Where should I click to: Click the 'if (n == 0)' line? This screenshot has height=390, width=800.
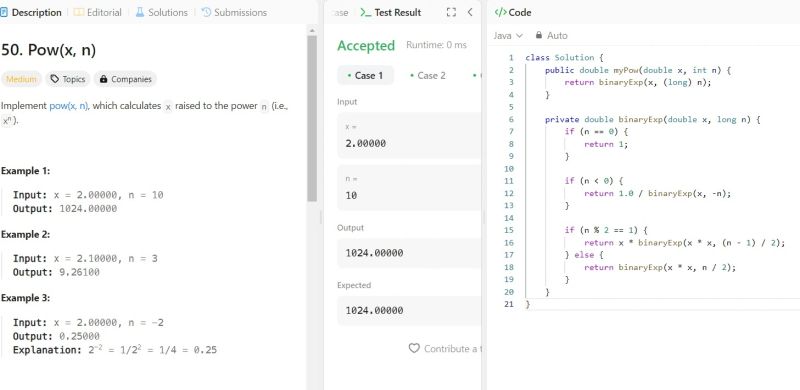(596, 132)
